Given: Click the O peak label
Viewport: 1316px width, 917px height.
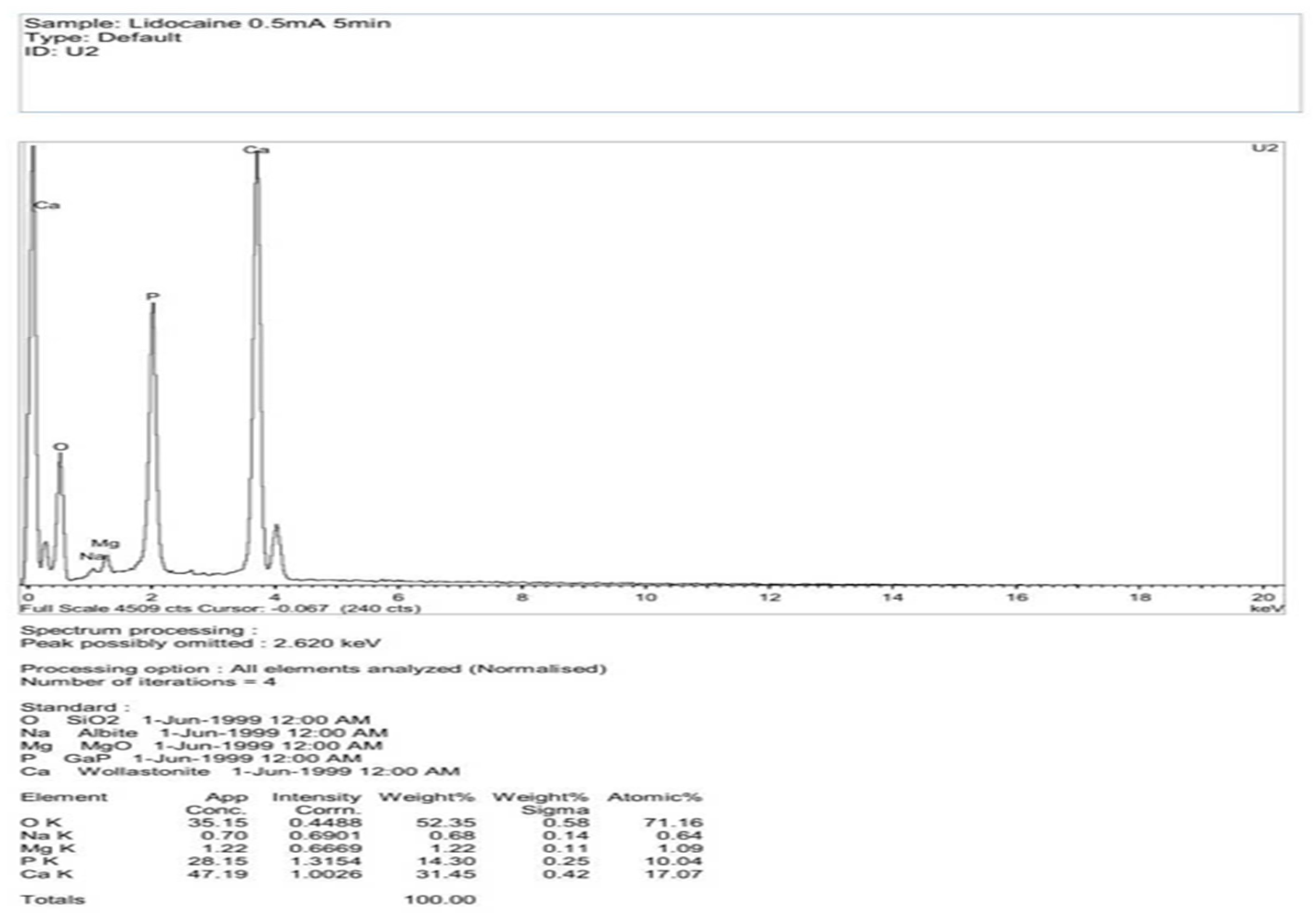Looking at the screenshot, I should coord(61,447).
